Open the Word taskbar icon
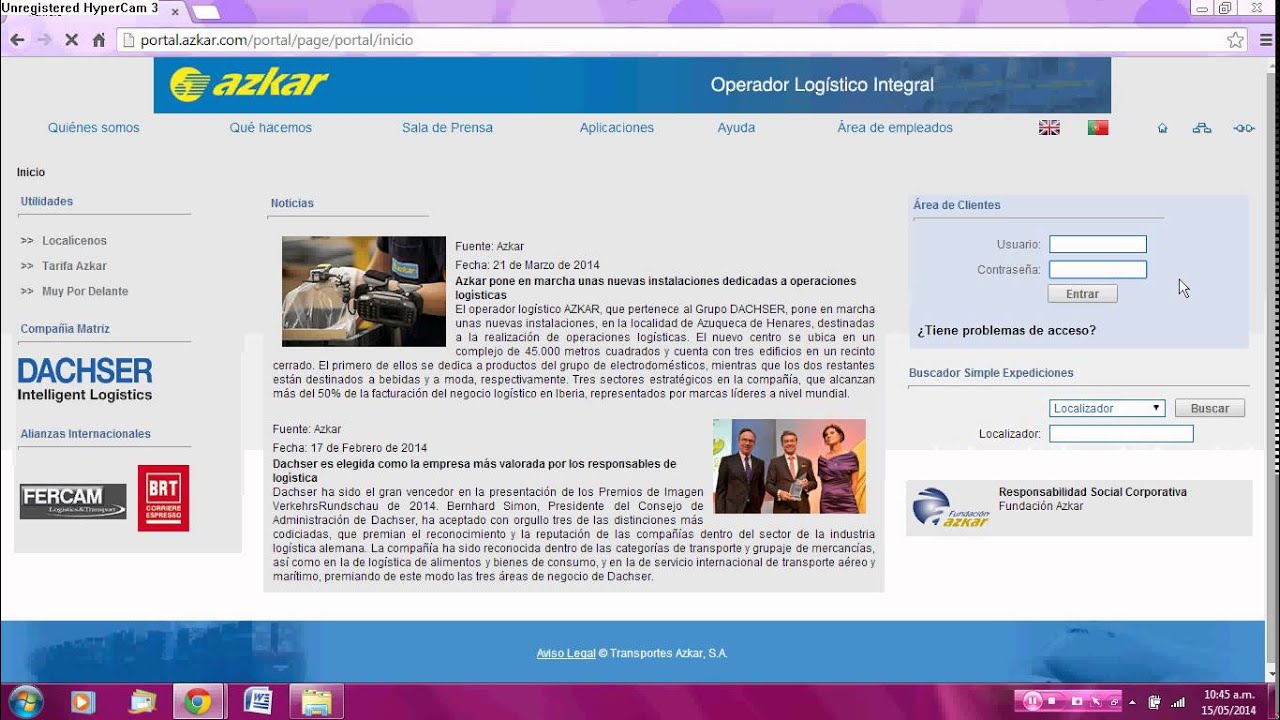 257,702
